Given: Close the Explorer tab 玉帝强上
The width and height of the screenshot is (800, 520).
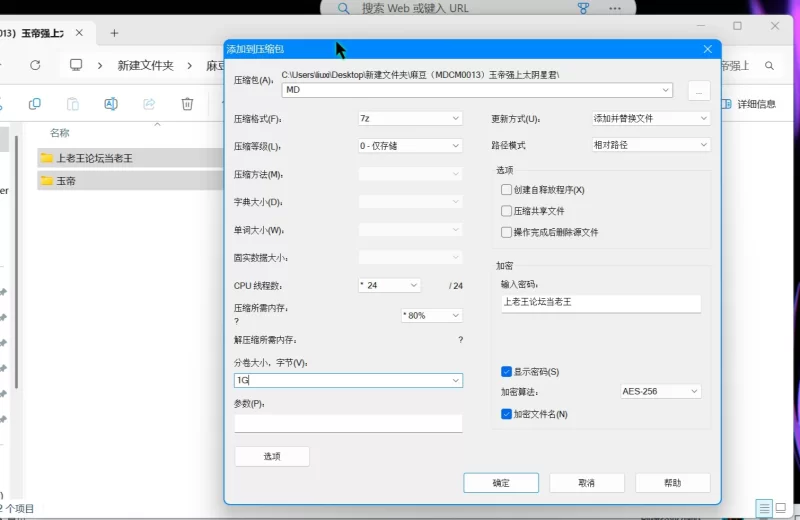Looking at the screenshot, I should [79, 33].
